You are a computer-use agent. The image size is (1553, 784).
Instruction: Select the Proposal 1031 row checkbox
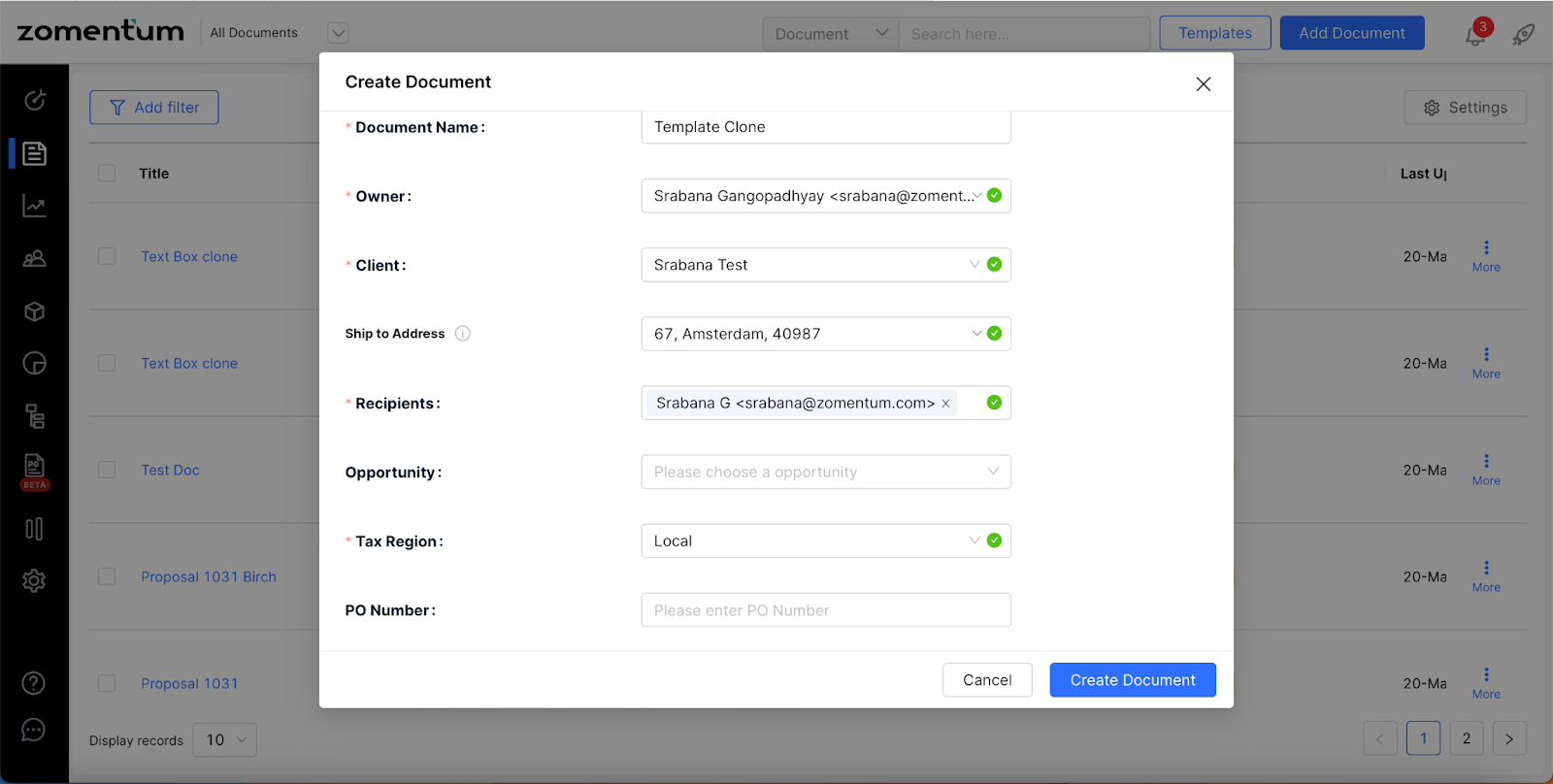[107, 683]
